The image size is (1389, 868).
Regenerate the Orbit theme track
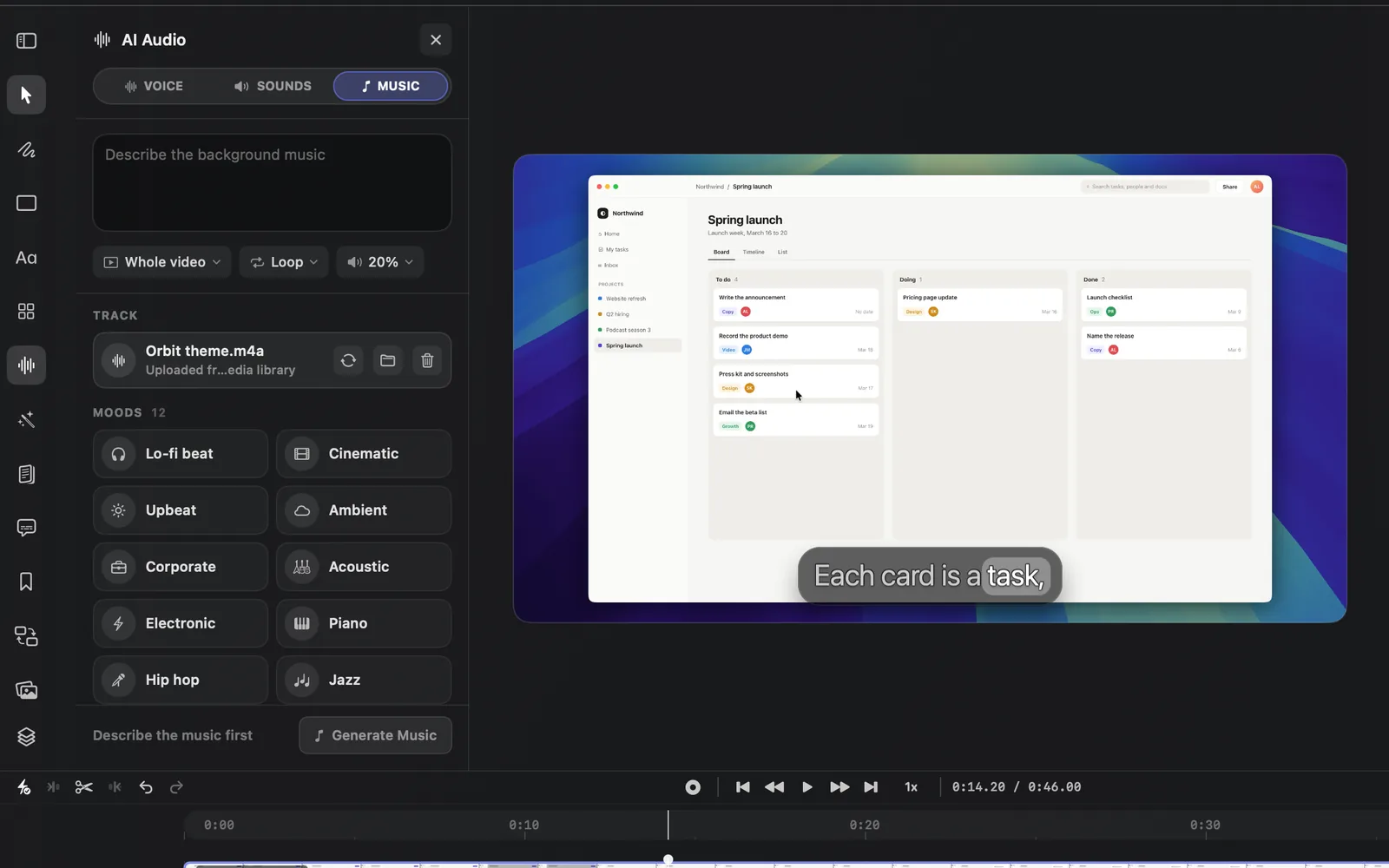[x=348, y=360]
